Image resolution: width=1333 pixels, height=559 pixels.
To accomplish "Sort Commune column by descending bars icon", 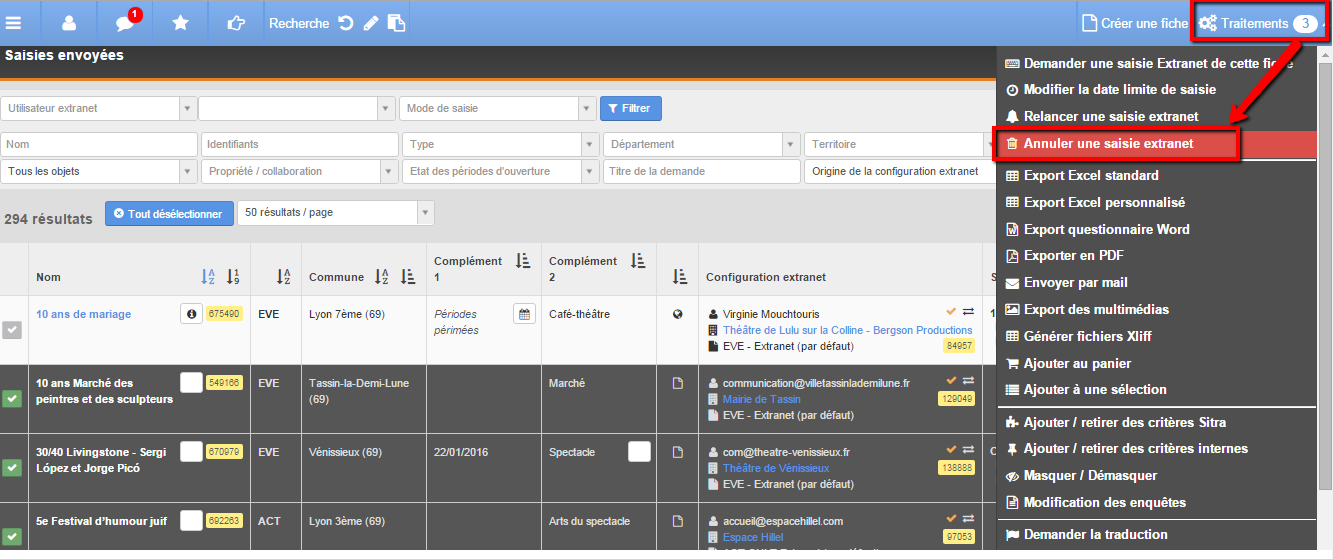I will (407, 277).
